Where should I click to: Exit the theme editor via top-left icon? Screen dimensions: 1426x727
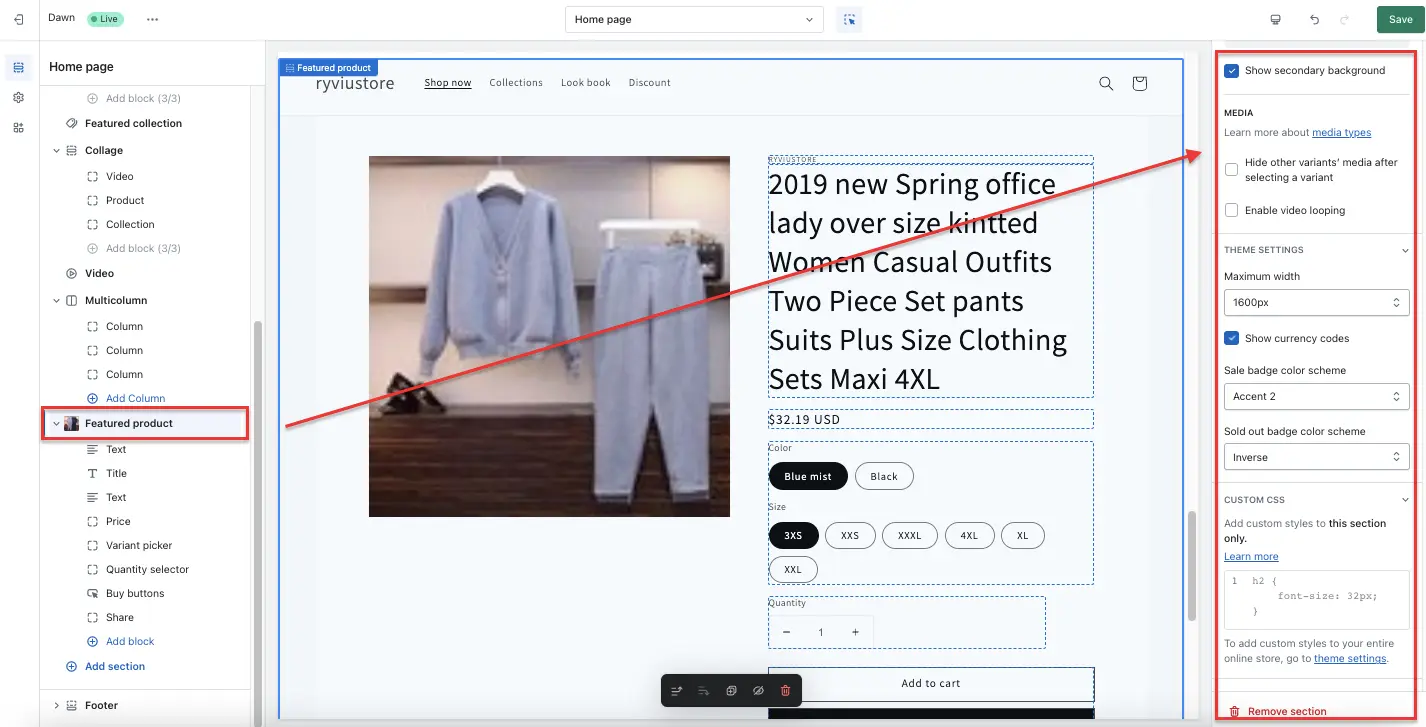(x=18, y=17)
